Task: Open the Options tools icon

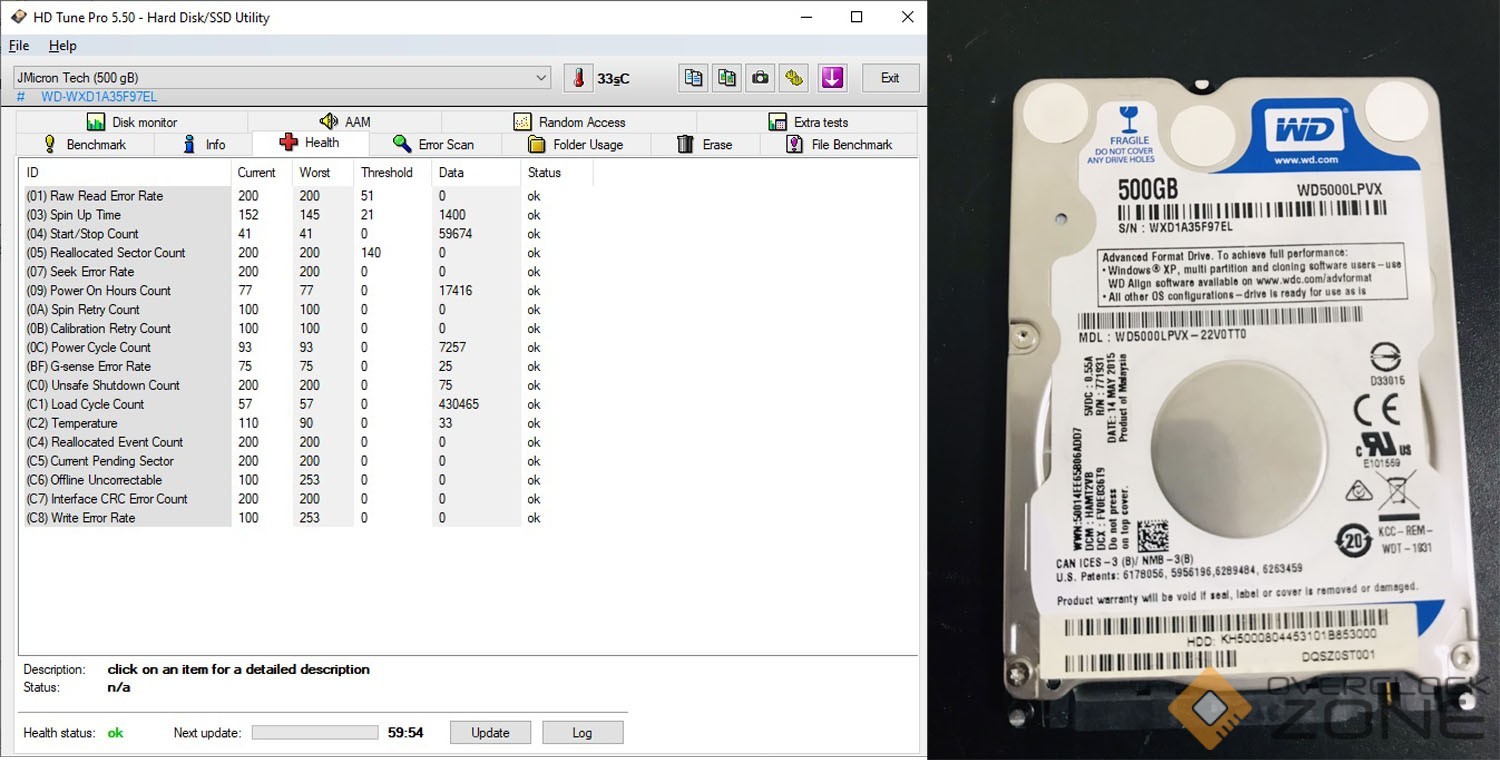Action: pos(795,78)
